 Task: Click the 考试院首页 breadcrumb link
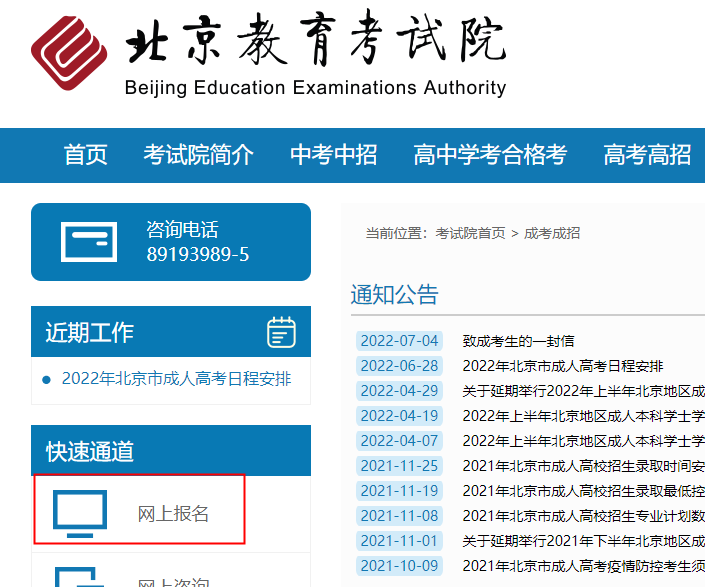tap(470, 233)
